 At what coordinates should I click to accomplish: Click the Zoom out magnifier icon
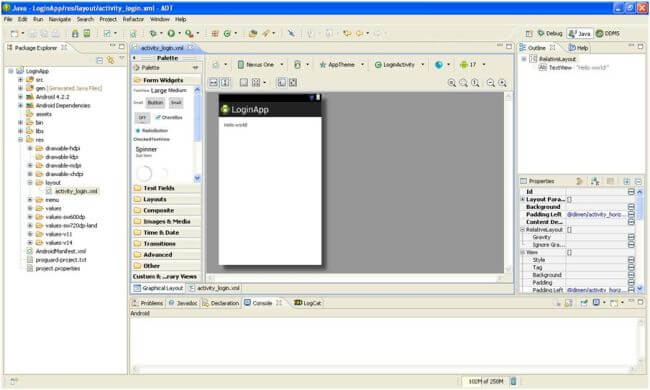491,83
